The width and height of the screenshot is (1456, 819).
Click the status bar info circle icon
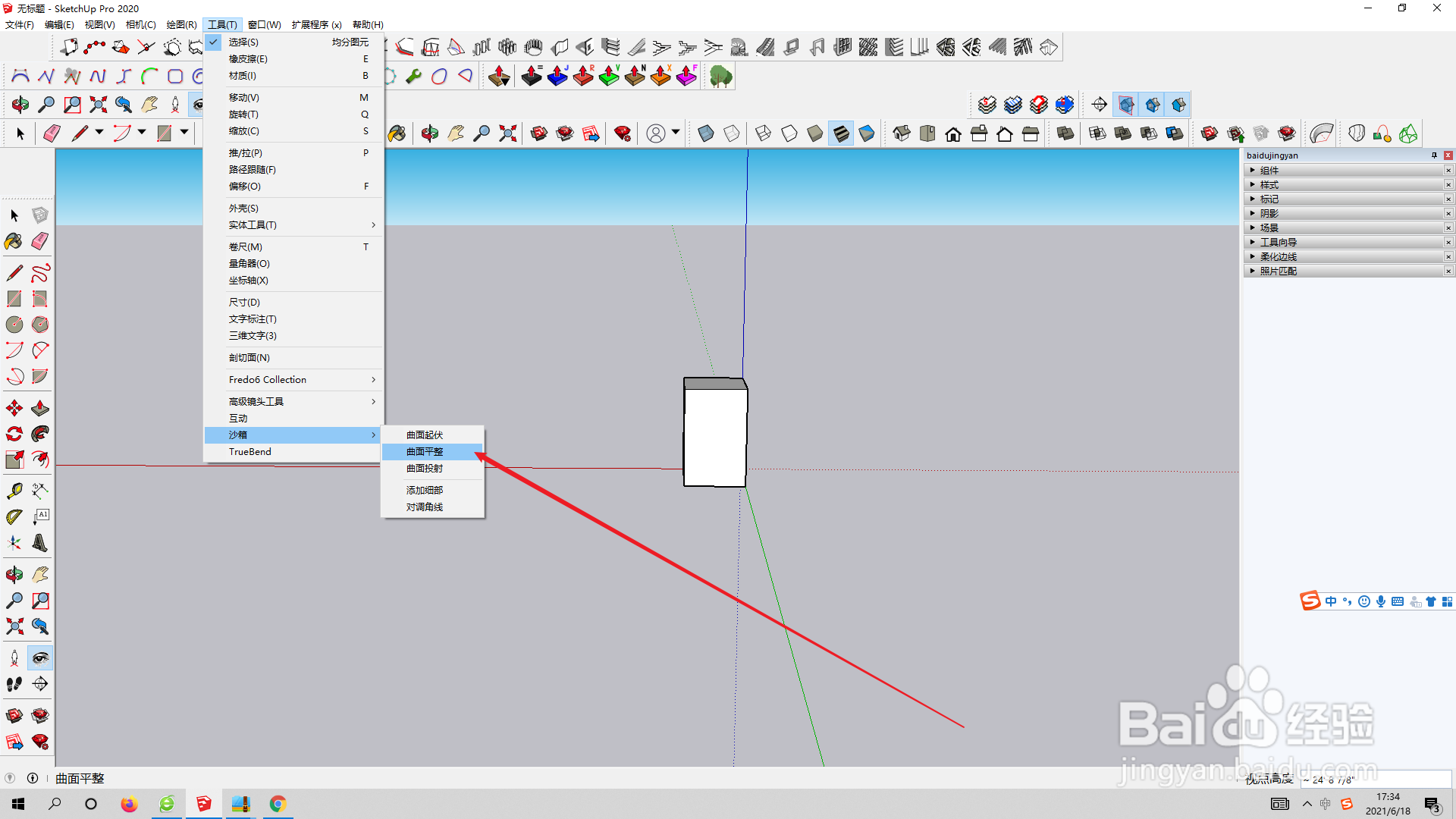tap(33, 778)
